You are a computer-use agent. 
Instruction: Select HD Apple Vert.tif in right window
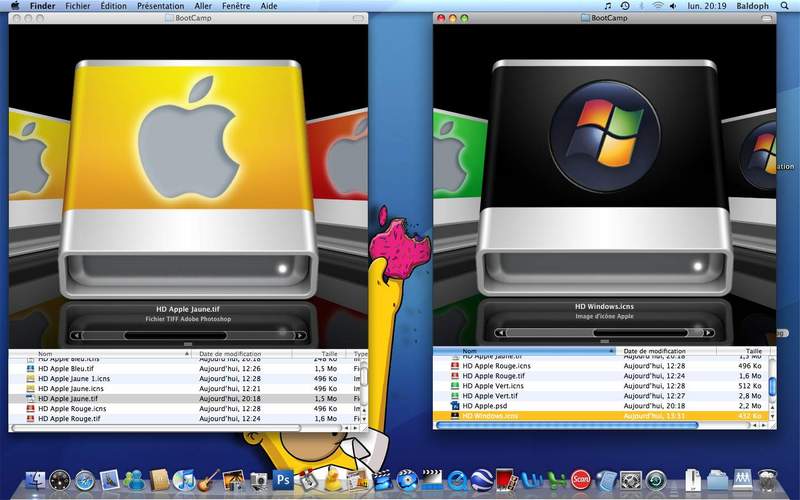click(x=601, y=395)
